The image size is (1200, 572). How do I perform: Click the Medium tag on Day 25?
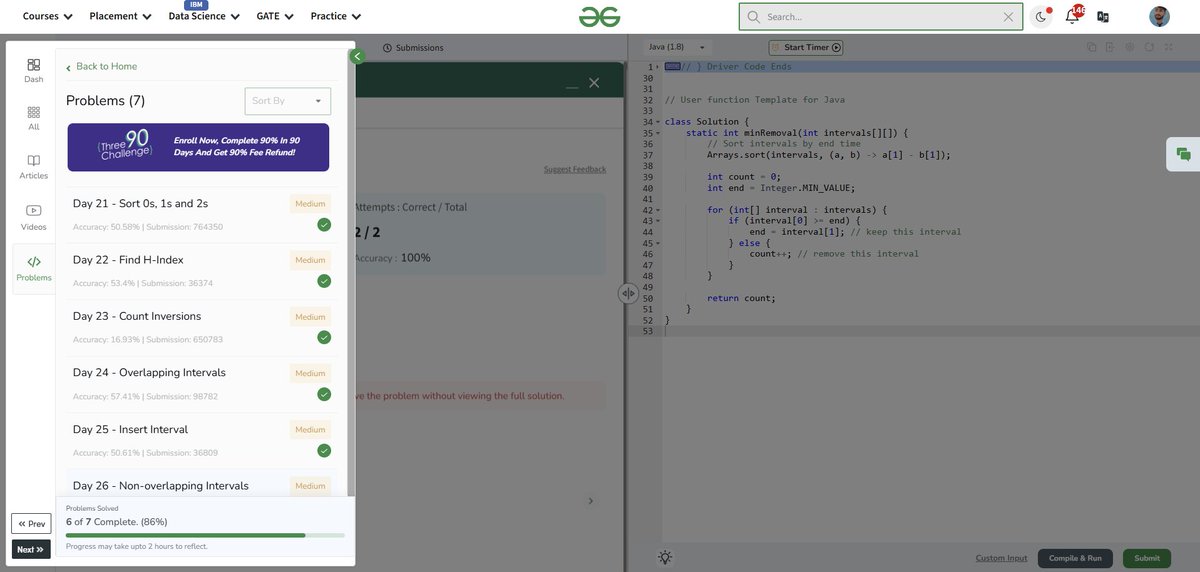click(x=310, y=430)
